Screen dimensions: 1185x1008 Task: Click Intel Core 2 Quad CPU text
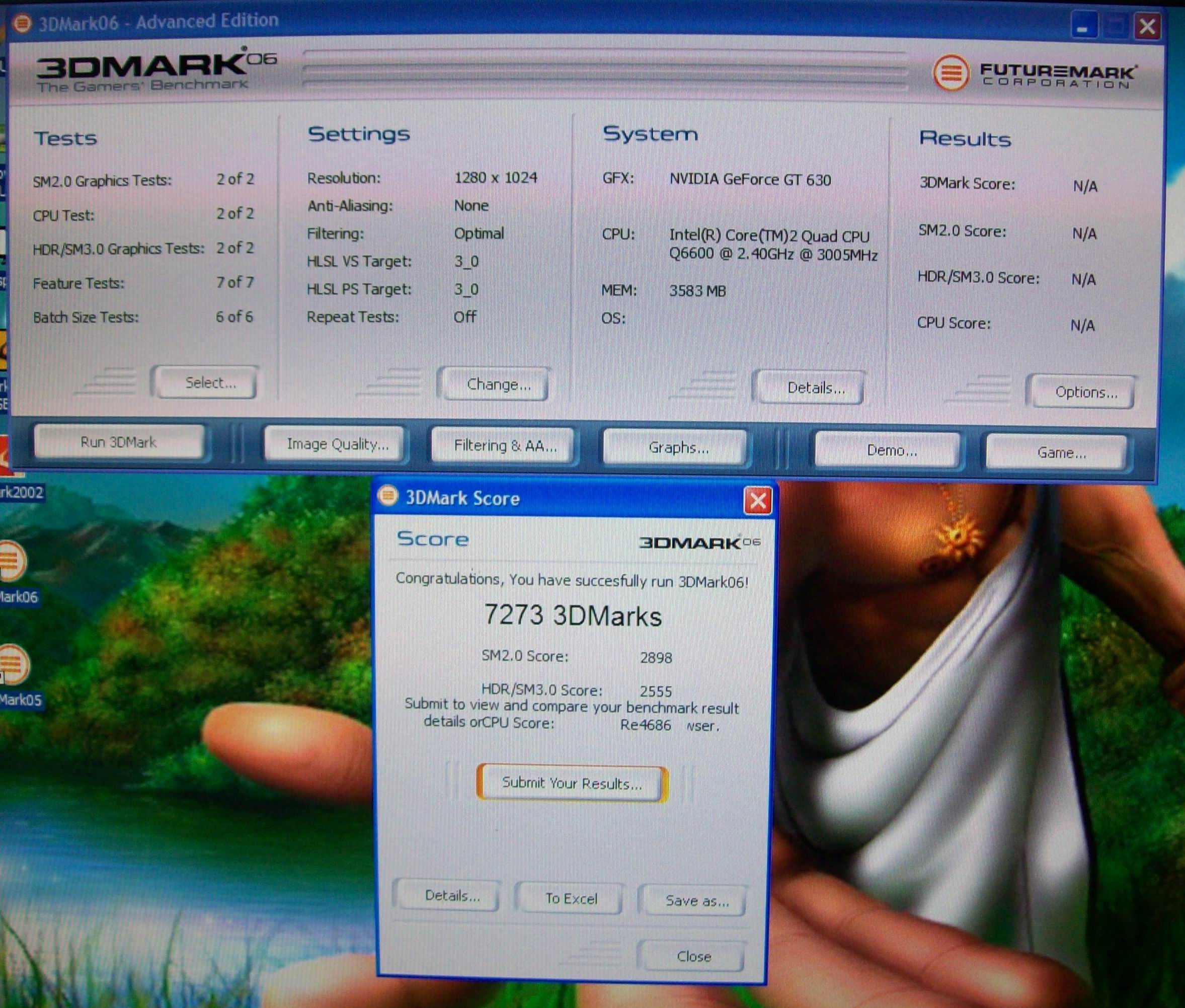772,245
